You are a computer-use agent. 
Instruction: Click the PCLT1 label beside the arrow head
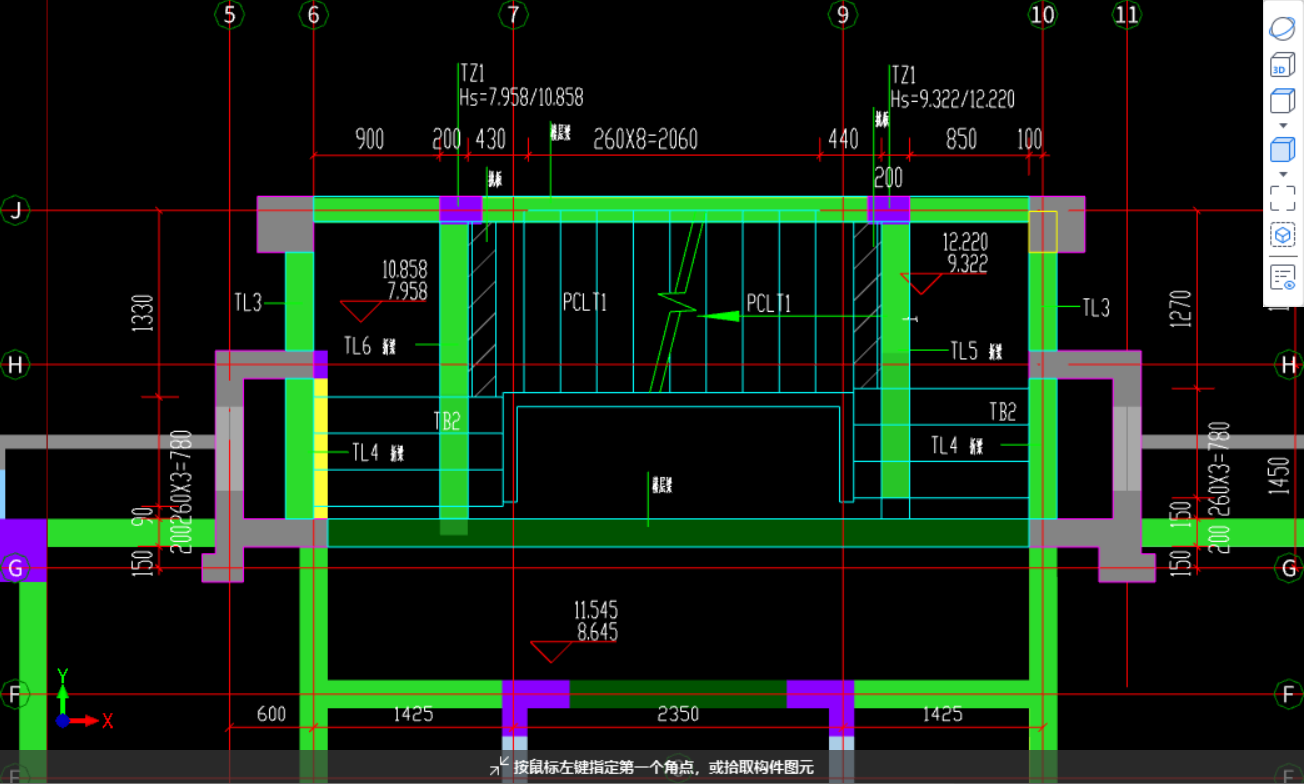pos(769,303)
